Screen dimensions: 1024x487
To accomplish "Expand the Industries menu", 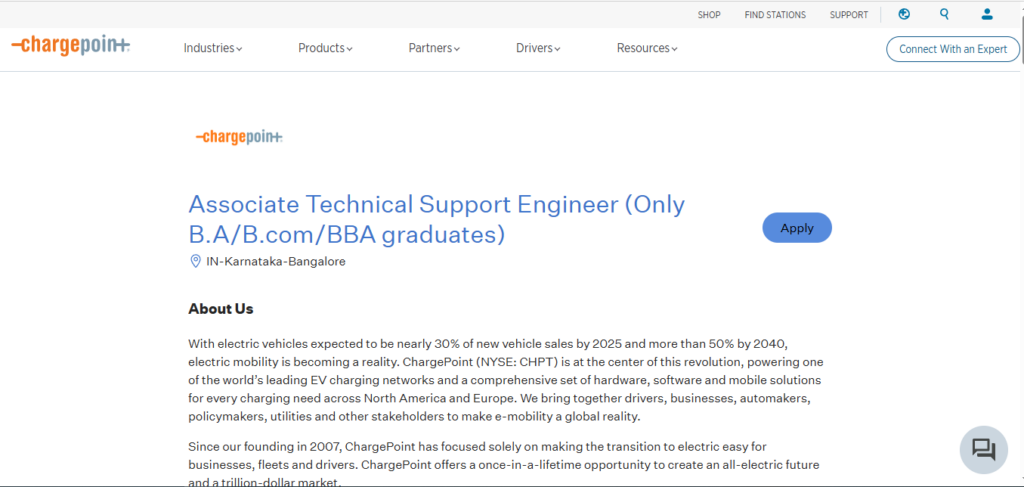I will [213, 48].
